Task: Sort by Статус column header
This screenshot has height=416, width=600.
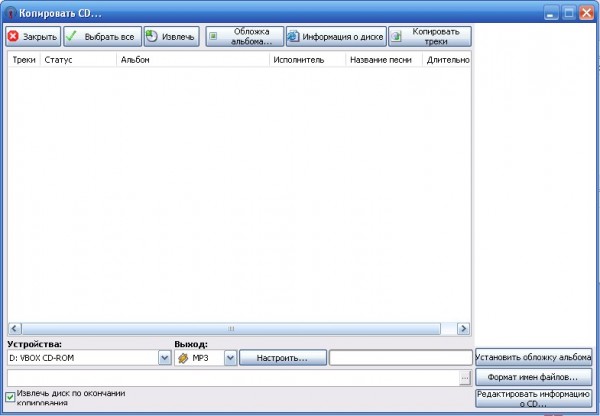Action: 78,60
